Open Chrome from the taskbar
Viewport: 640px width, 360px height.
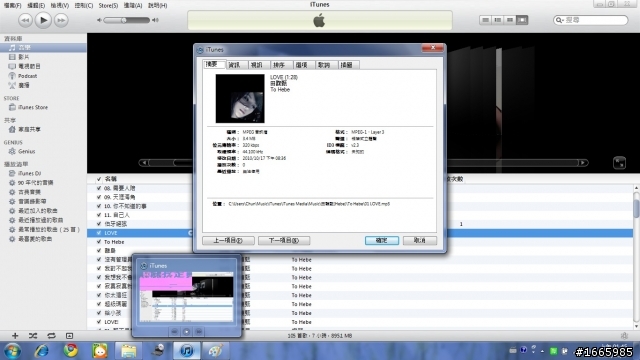tap(71, 351)
